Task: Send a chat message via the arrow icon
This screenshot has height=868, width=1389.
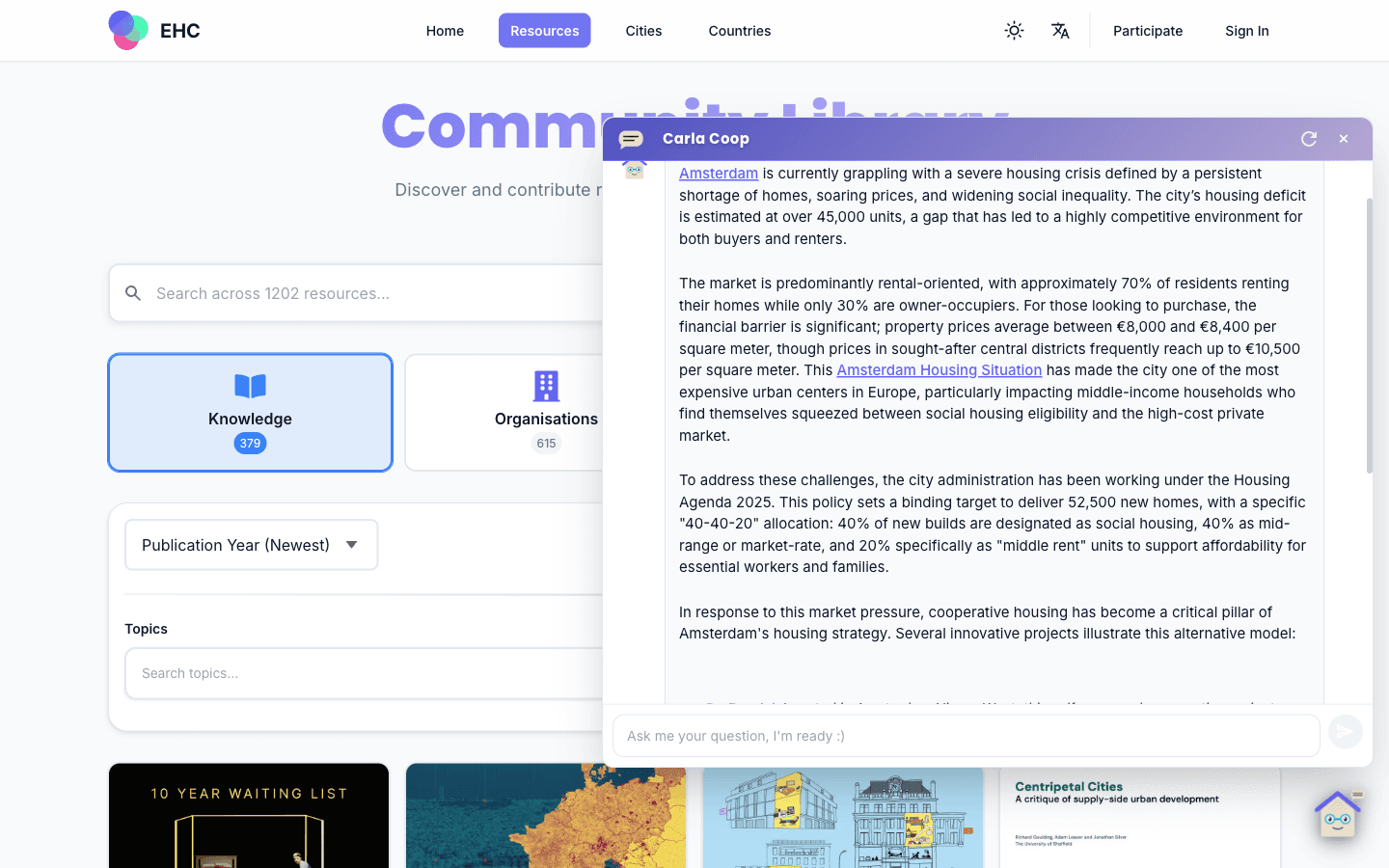Action: pyautogui.click(x=1345, y=731)
